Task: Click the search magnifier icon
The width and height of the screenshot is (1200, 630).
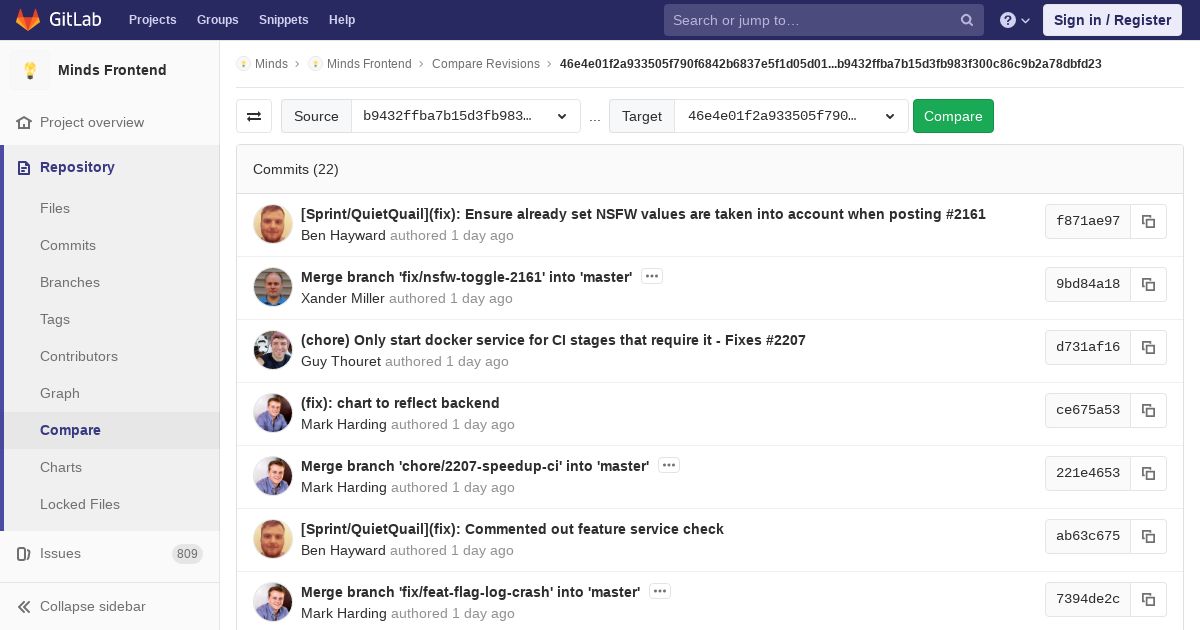Action: 967,20
